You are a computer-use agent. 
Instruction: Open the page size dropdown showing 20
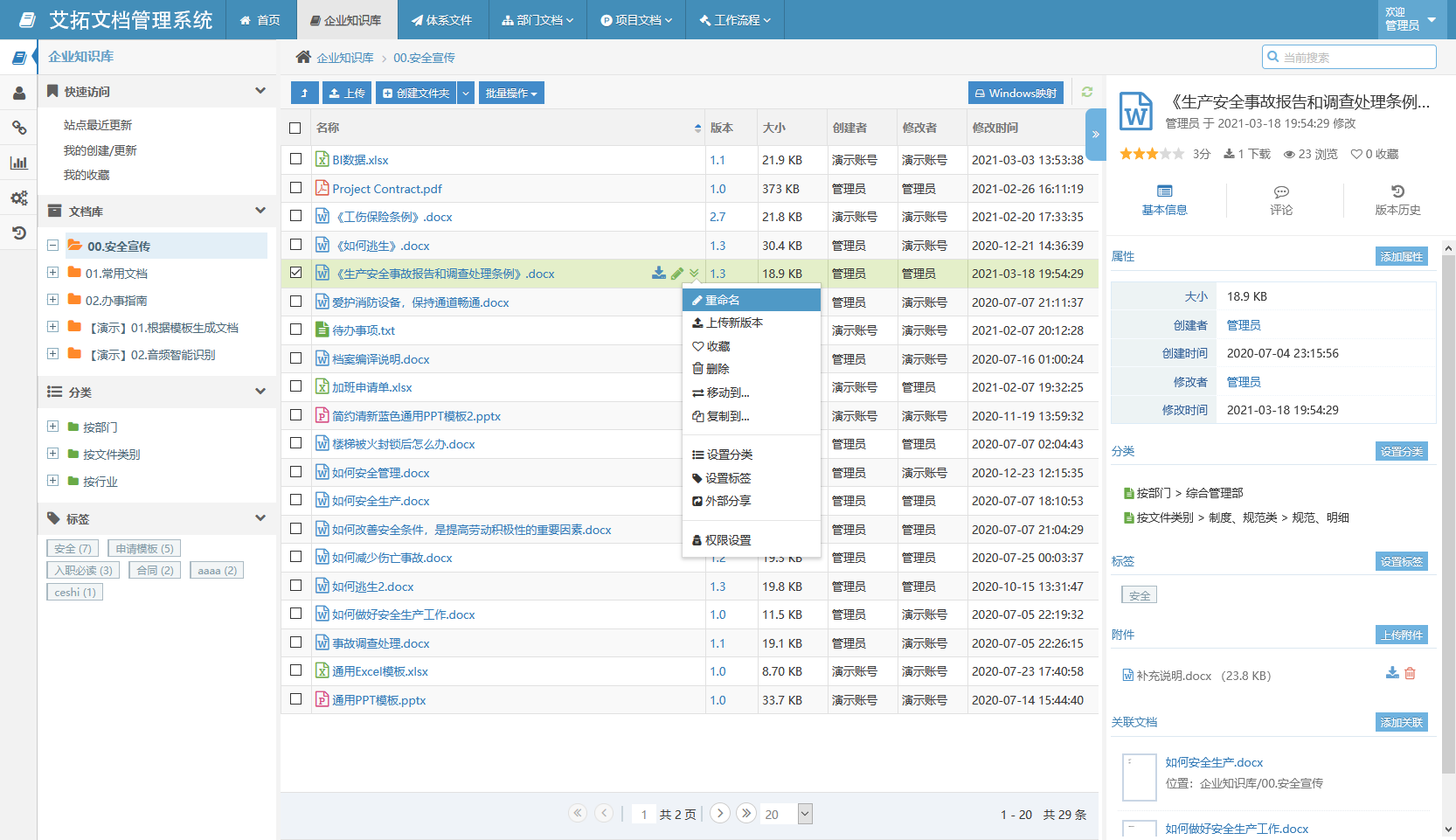785,814
